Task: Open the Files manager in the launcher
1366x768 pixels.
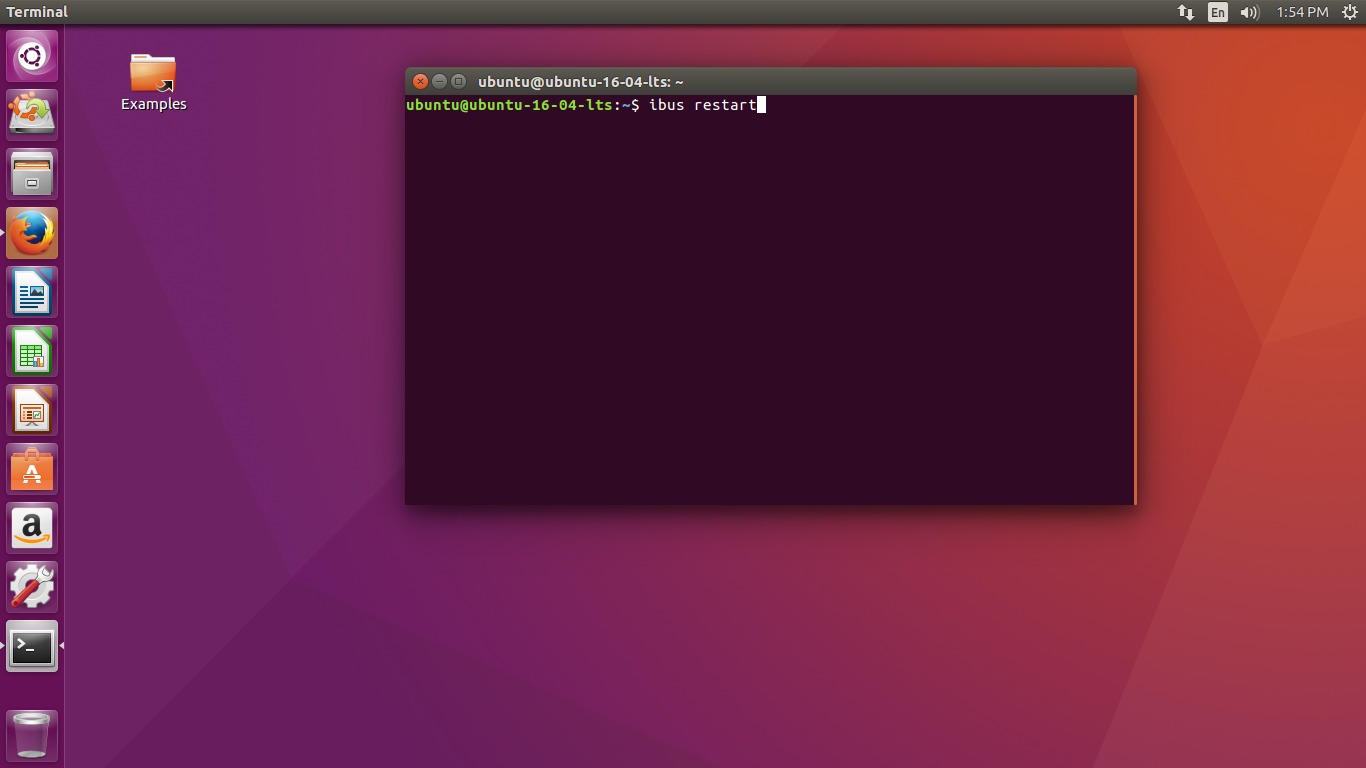Action: 32,174
